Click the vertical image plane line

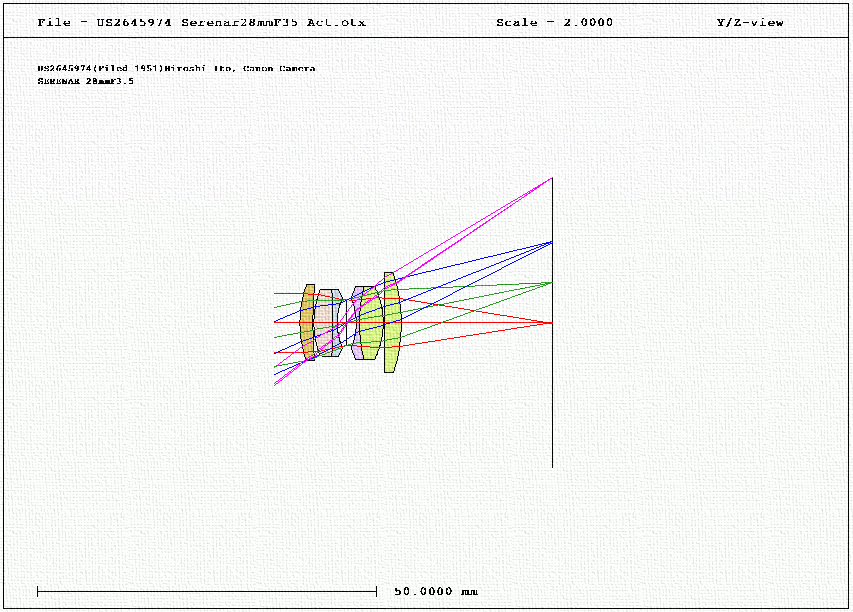pos(553,323)
